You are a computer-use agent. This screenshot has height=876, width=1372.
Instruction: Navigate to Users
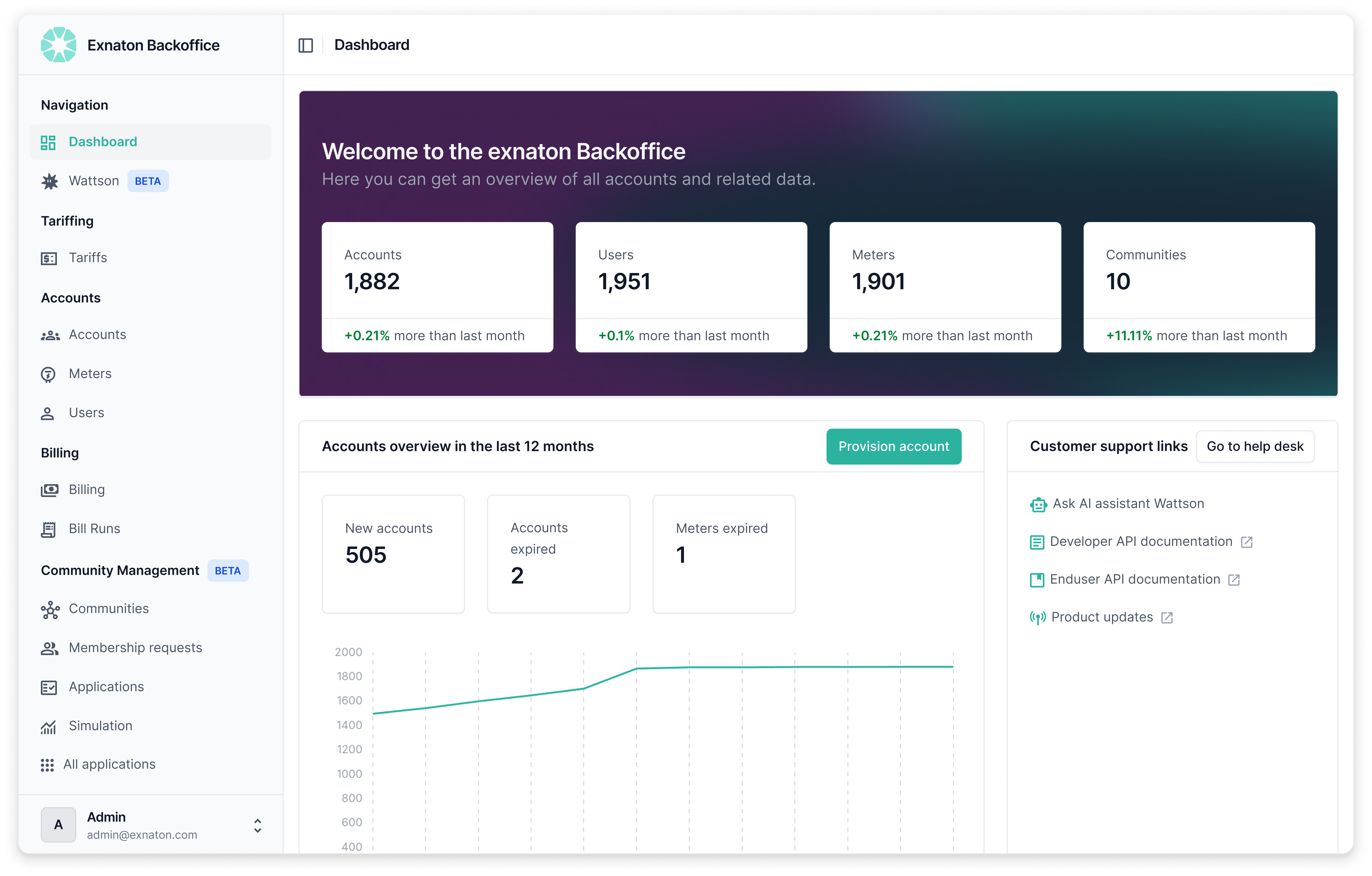click(150, 413)
